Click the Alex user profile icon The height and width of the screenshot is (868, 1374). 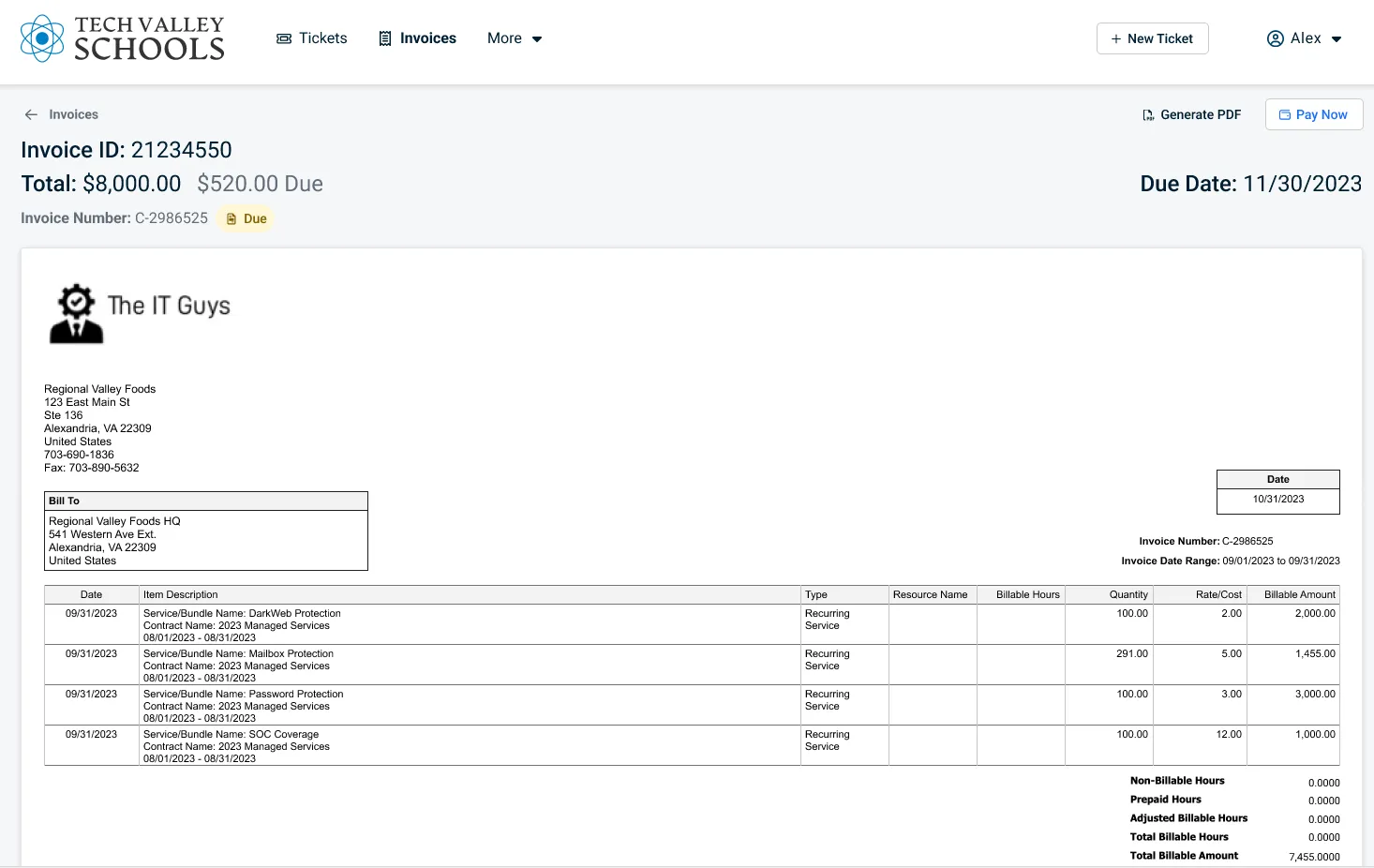(x=1275, y=38)
